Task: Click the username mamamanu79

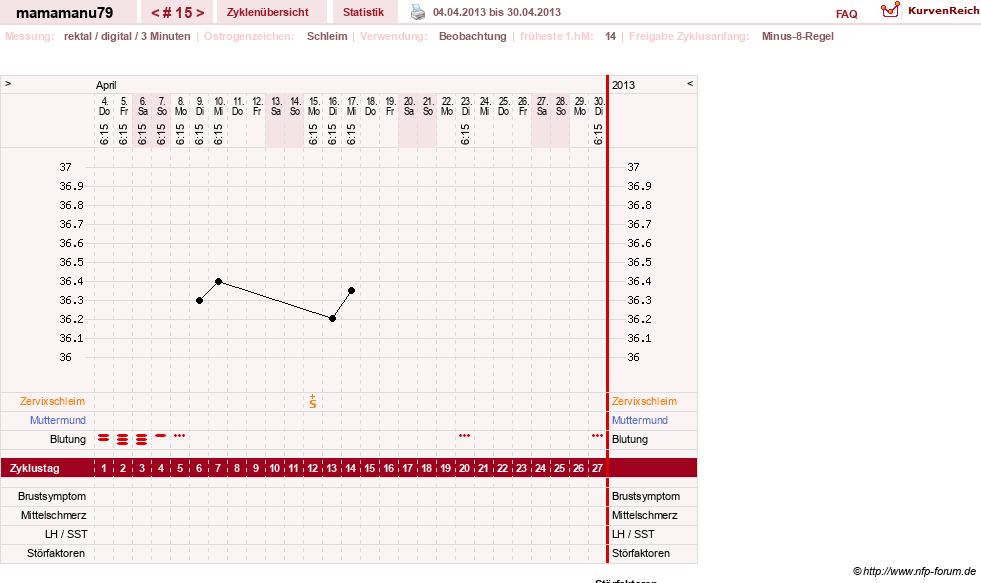Action: [x=64, y=13]
